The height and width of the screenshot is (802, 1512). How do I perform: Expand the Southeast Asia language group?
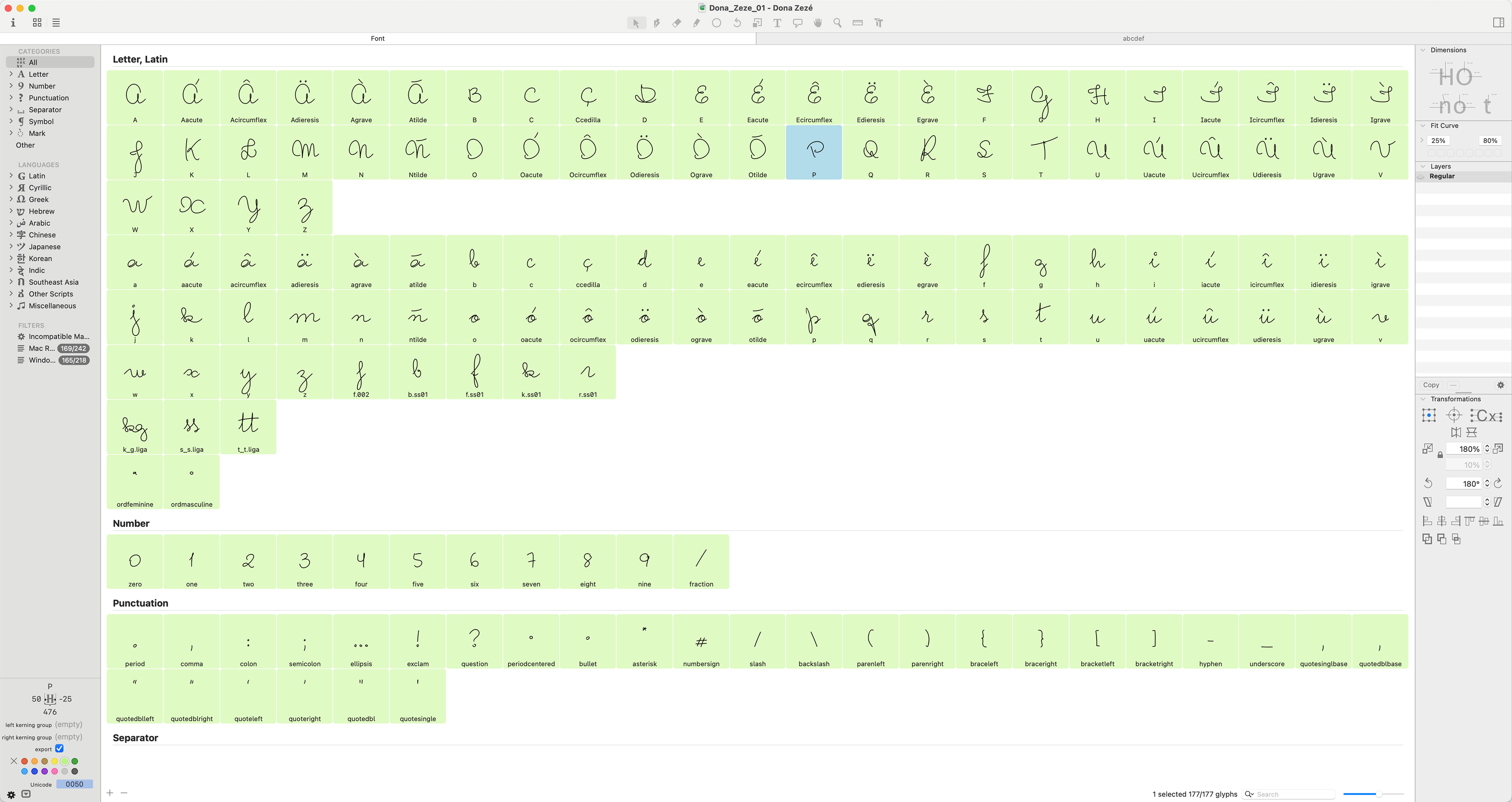pyautogui.click(x=11, y=282)
